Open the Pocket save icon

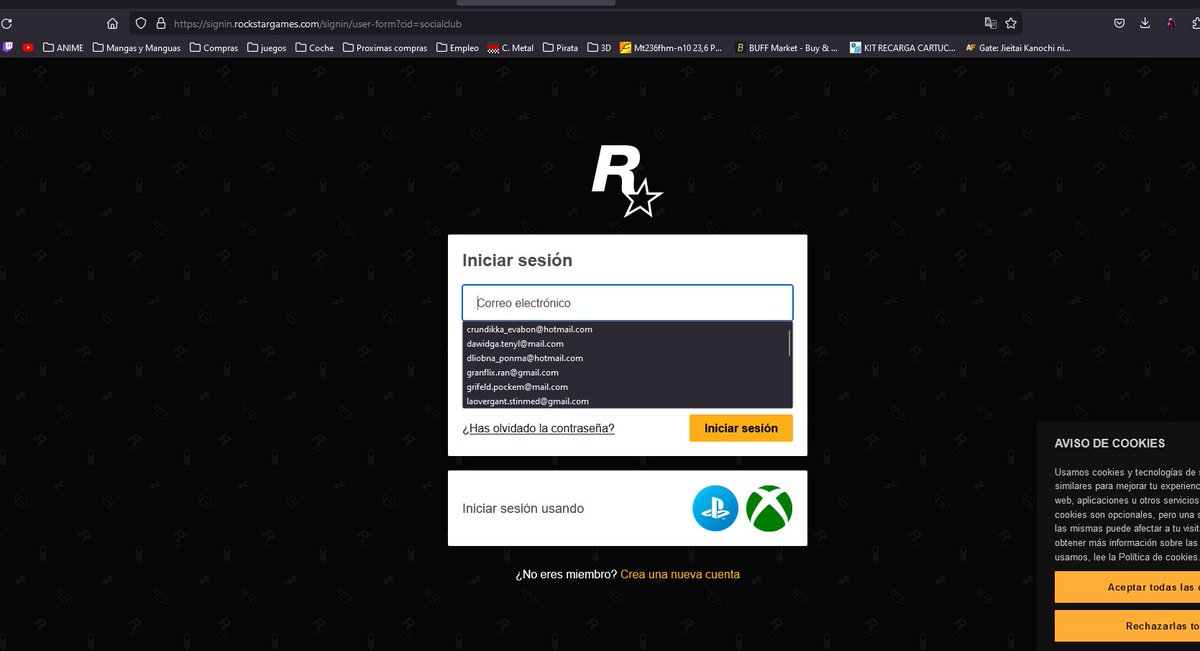1121,23
